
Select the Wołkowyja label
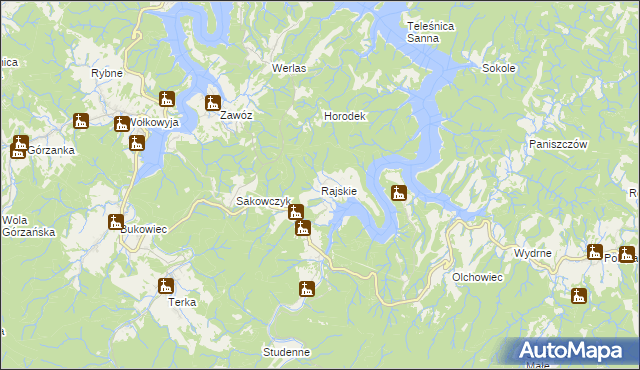click(153, 122)
